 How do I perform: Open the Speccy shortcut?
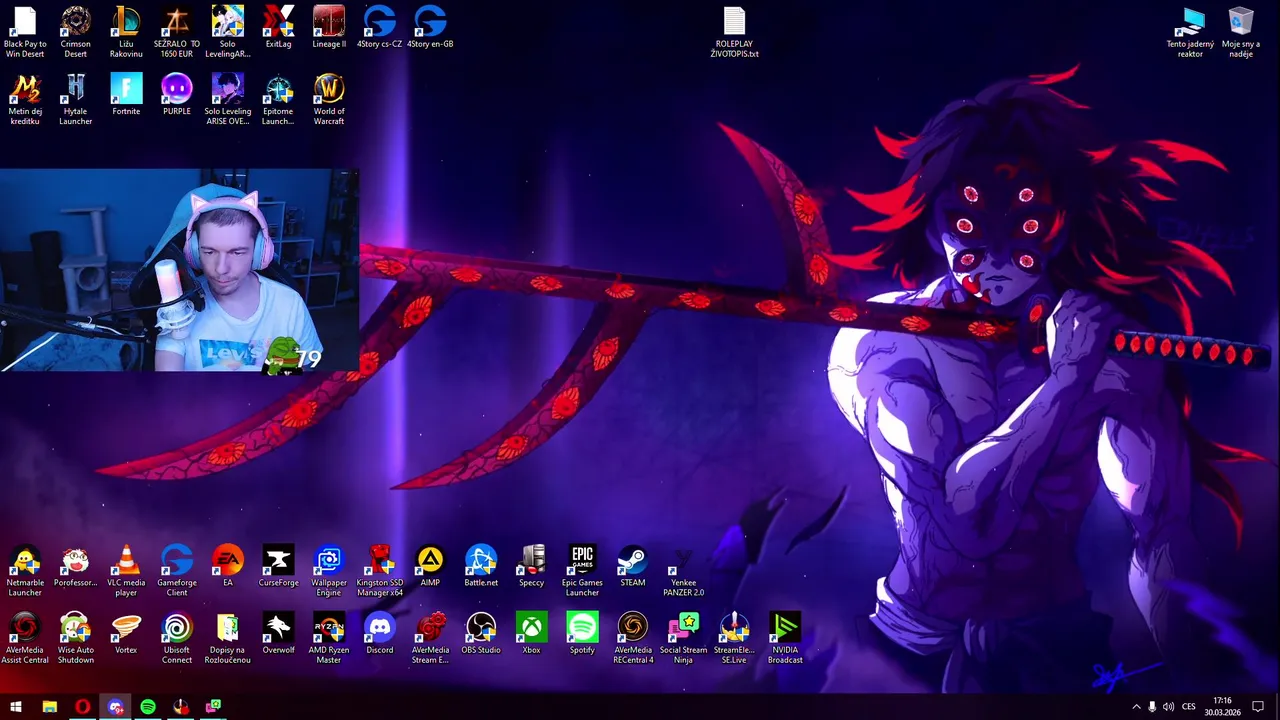coord(531,566)
